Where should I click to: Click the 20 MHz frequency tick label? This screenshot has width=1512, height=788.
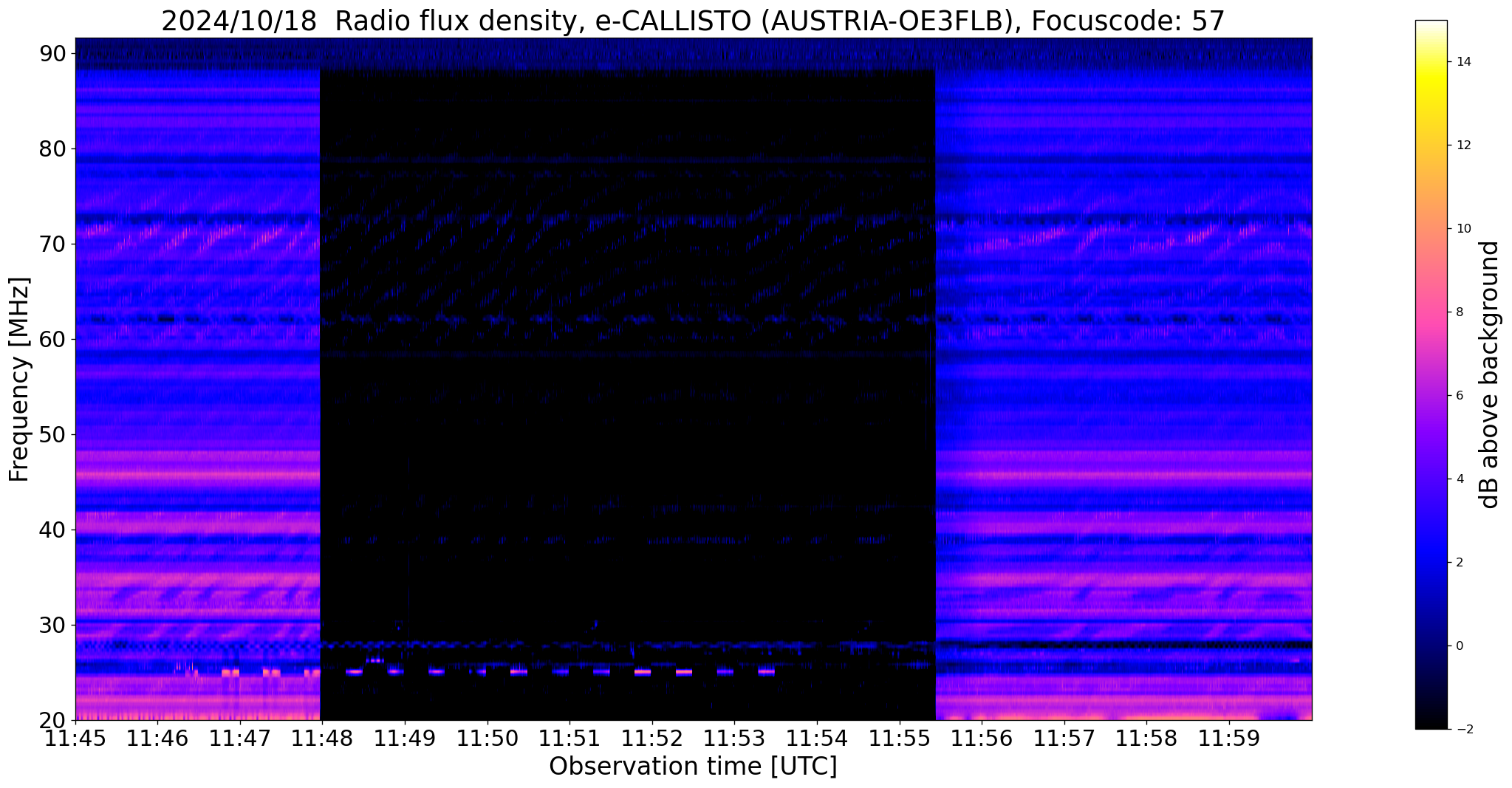tap(52, 721)
